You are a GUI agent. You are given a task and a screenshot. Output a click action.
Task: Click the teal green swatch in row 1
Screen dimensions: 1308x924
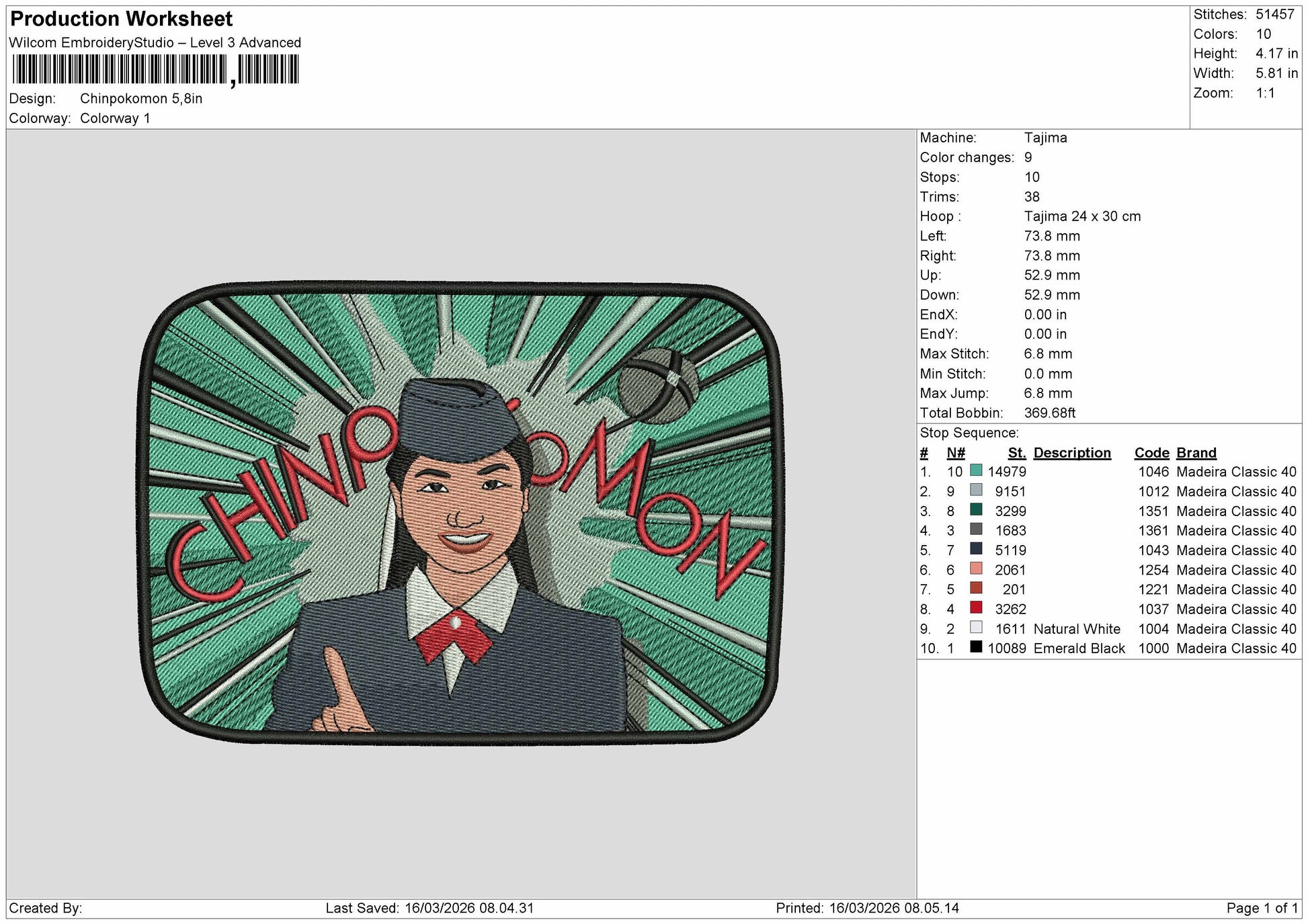[x=976, y=470]
